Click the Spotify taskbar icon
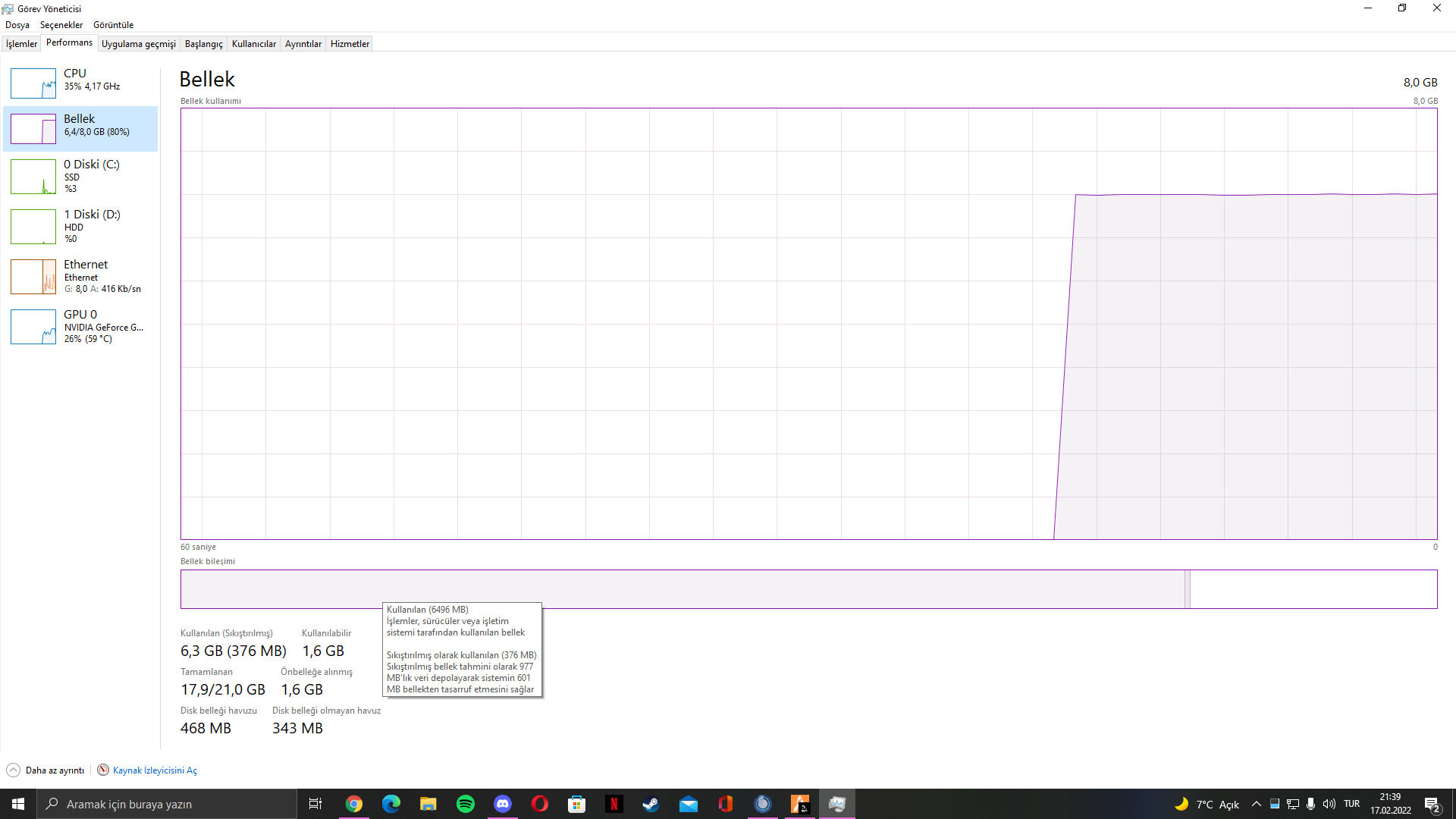The width and height of the screenshot is (1456, 819). point(466,804)
